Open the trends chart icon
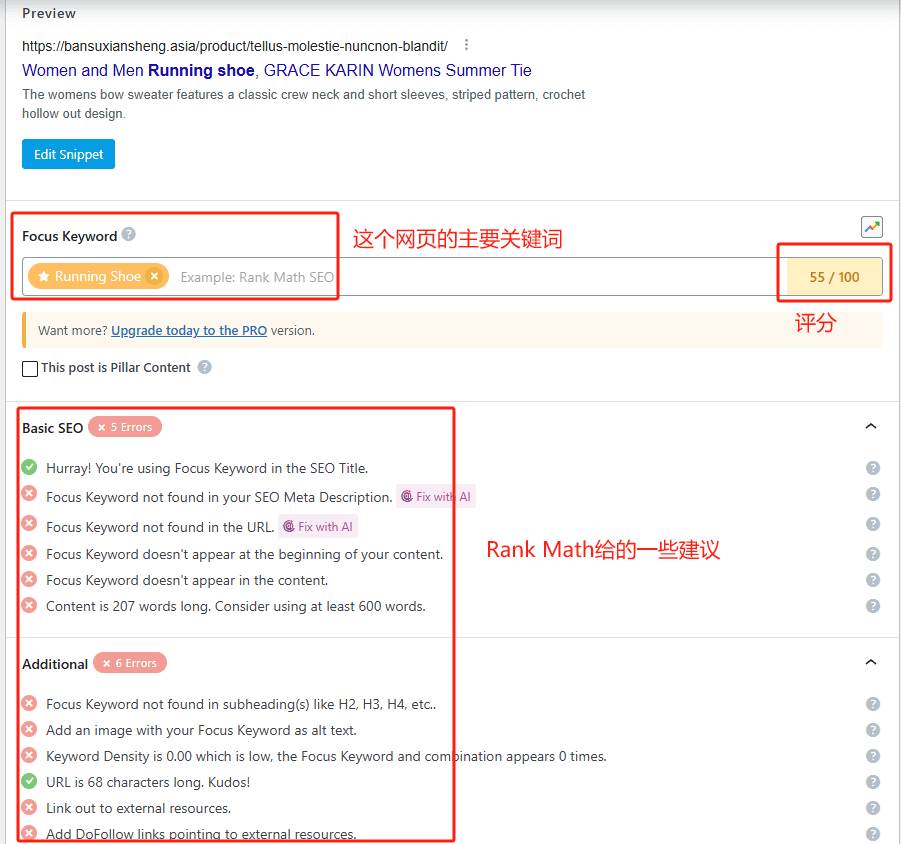Screen dimensions: 901x844 click(872, 227)
